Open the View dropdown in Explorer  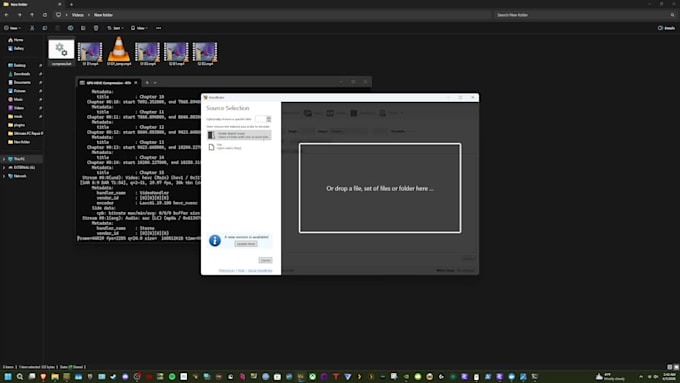[x=139, y=28]
